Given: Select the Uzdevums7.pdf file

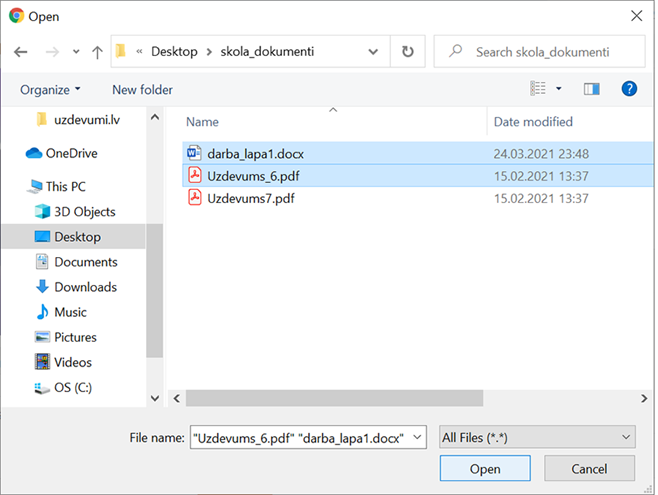Looking at the screenshot, I should pos(250,198).
